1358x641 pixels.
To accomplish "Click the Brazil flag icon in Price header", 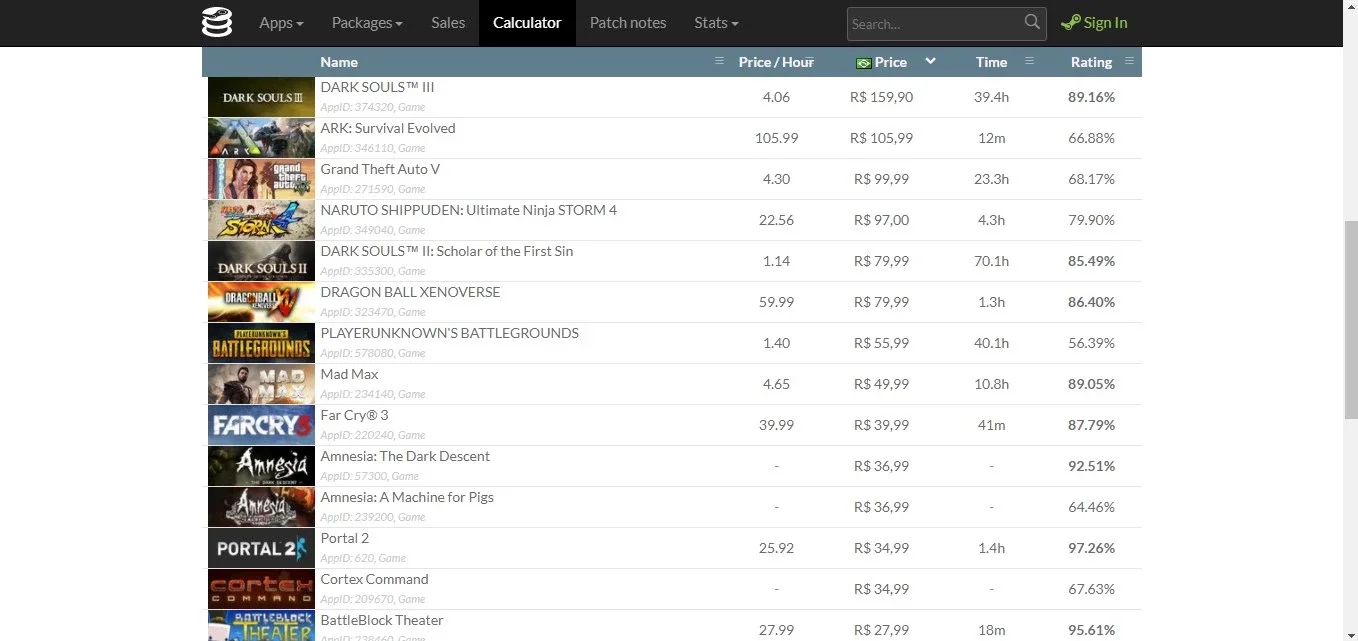I will pyautogui.click(x=864, y=63).
